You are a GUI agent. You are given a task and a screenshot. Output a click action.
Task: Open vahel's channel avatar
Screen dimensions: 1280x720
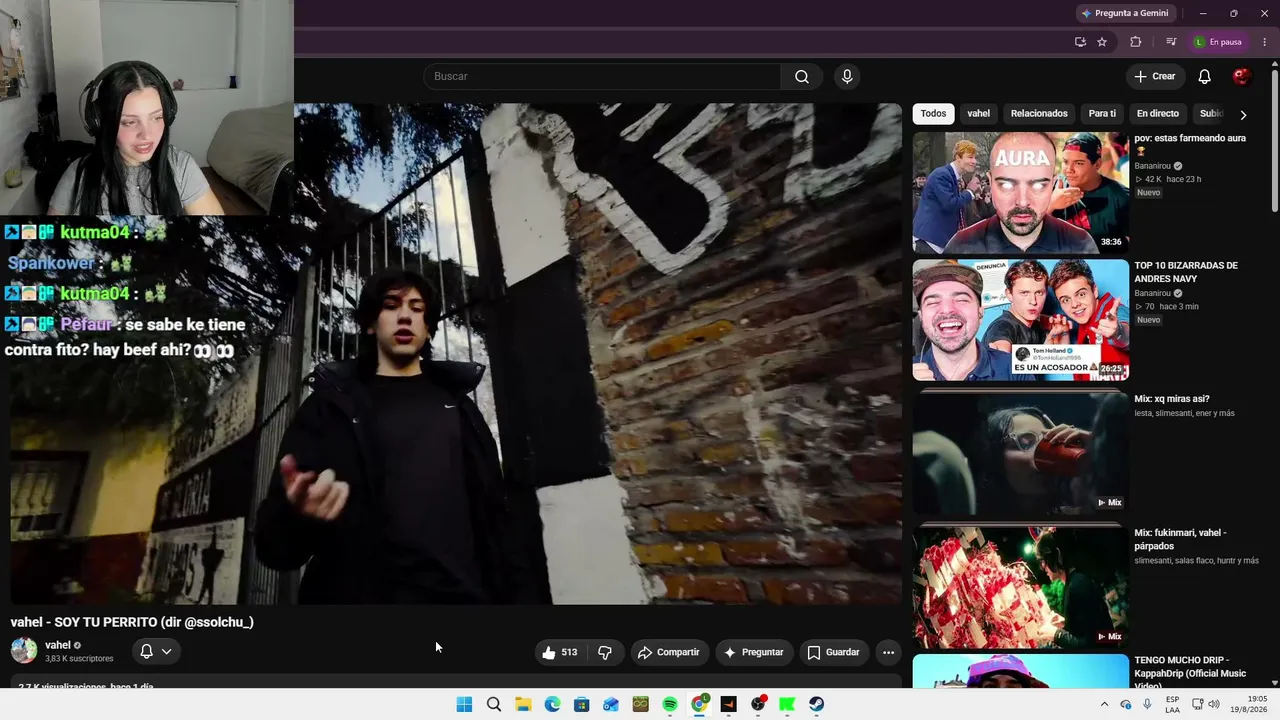pos(24,651)
